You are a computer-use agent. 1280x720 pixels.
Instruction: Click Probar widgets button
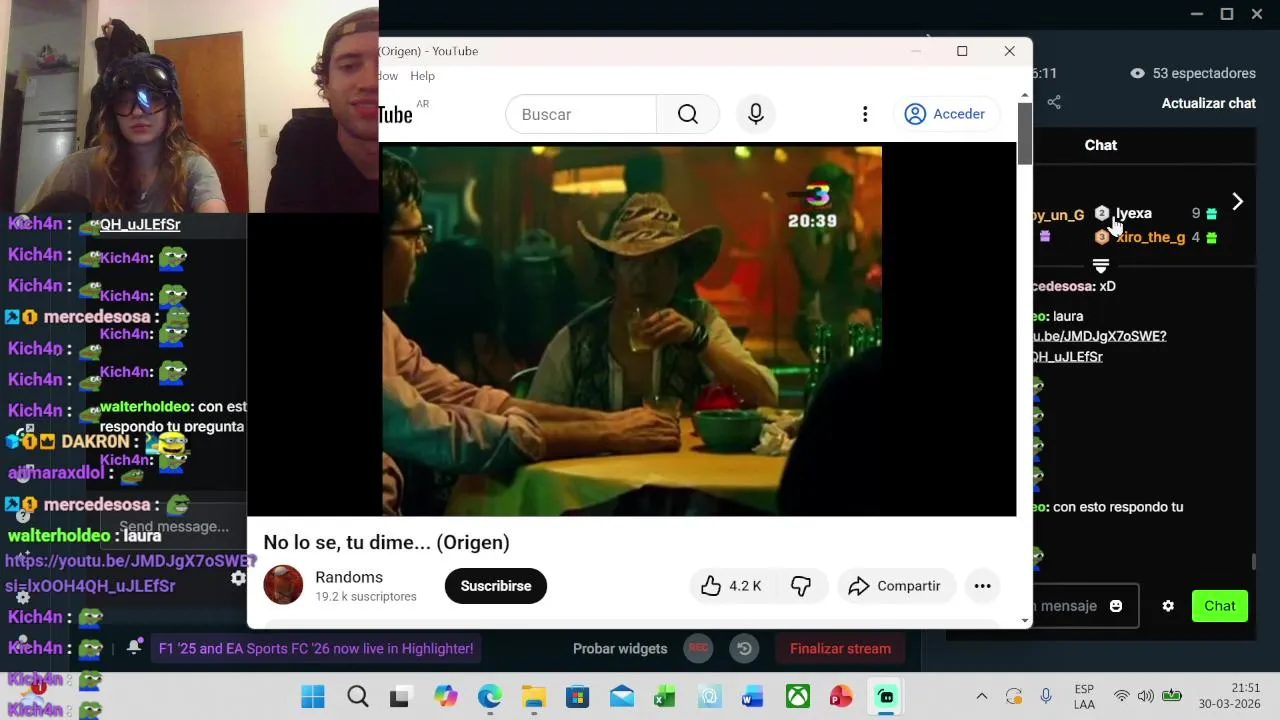click(x=620, y=648)
